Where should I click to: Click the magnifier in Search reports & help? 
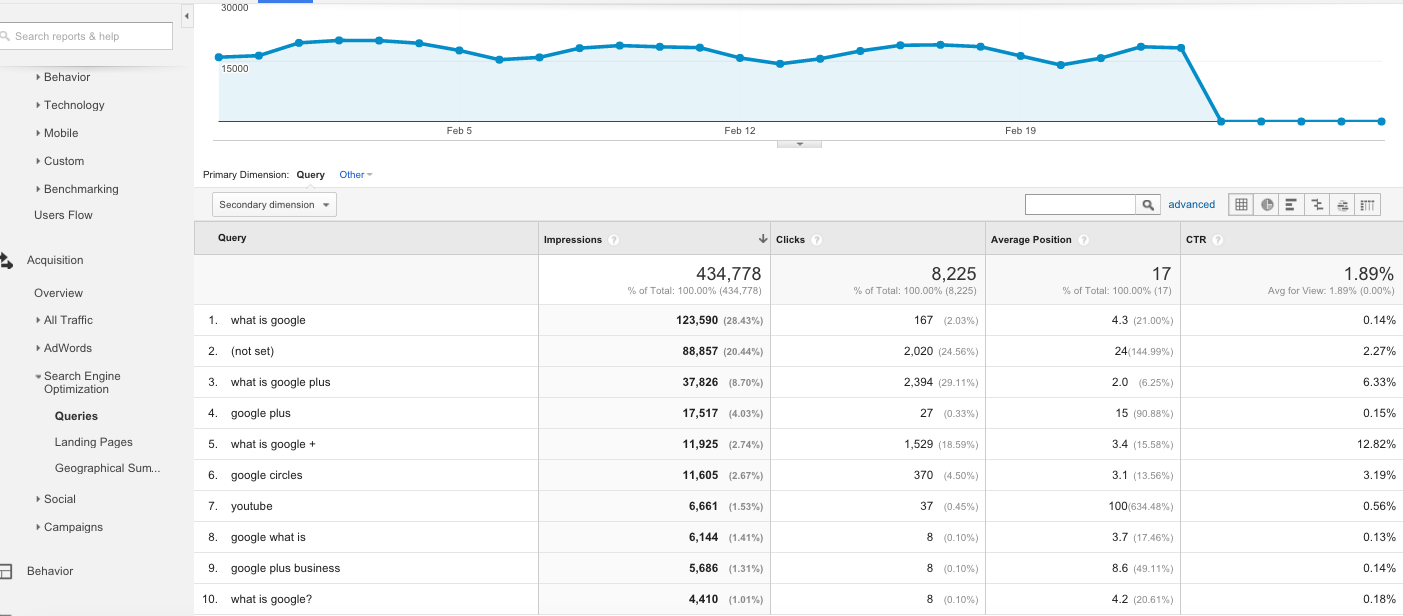(6, 37)
